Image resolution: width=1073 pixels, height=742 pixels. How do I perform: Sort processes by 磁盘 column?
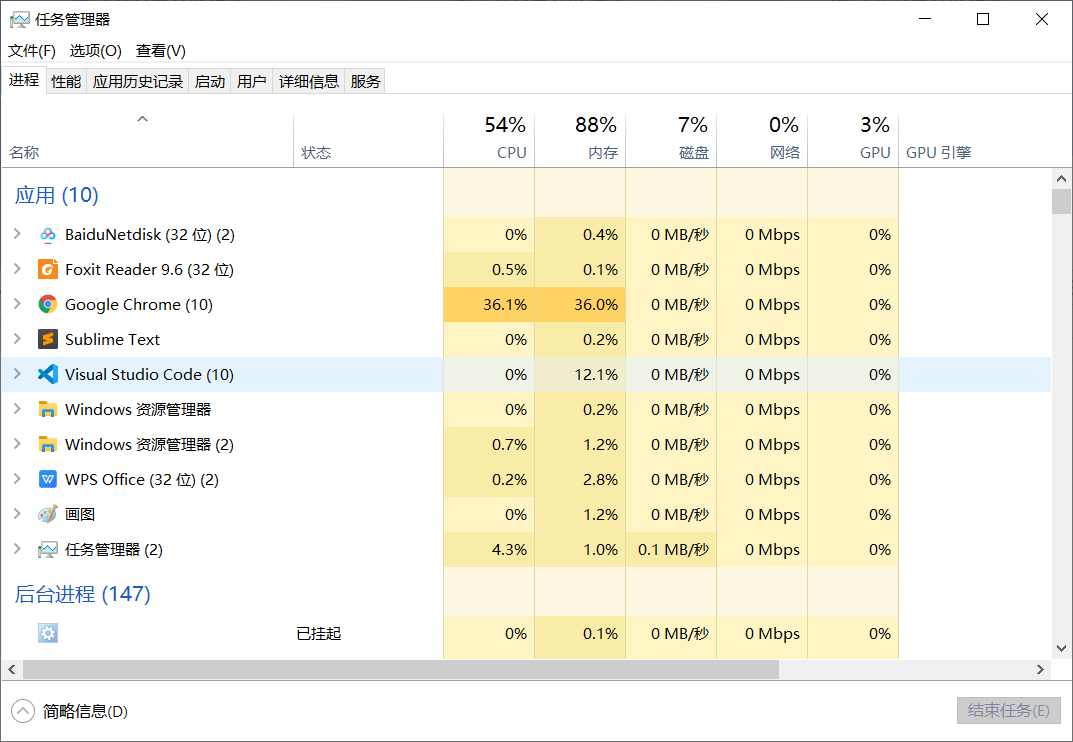pos(671,140)
